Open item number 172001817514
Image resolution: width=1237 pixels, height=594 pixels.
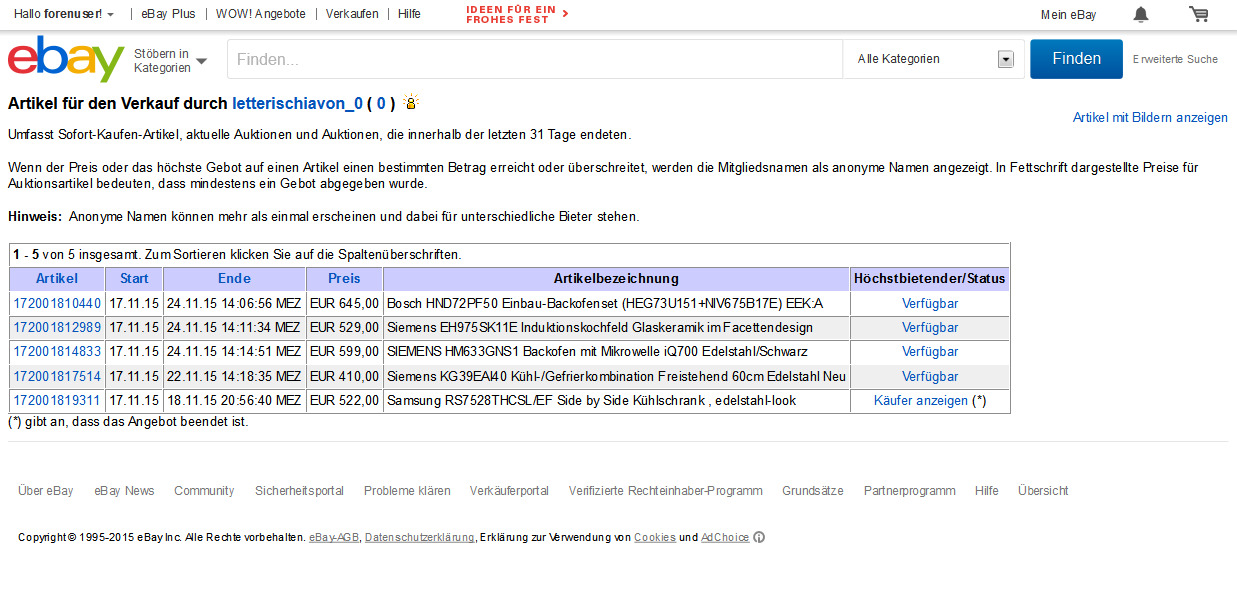(x=57, y=376)
